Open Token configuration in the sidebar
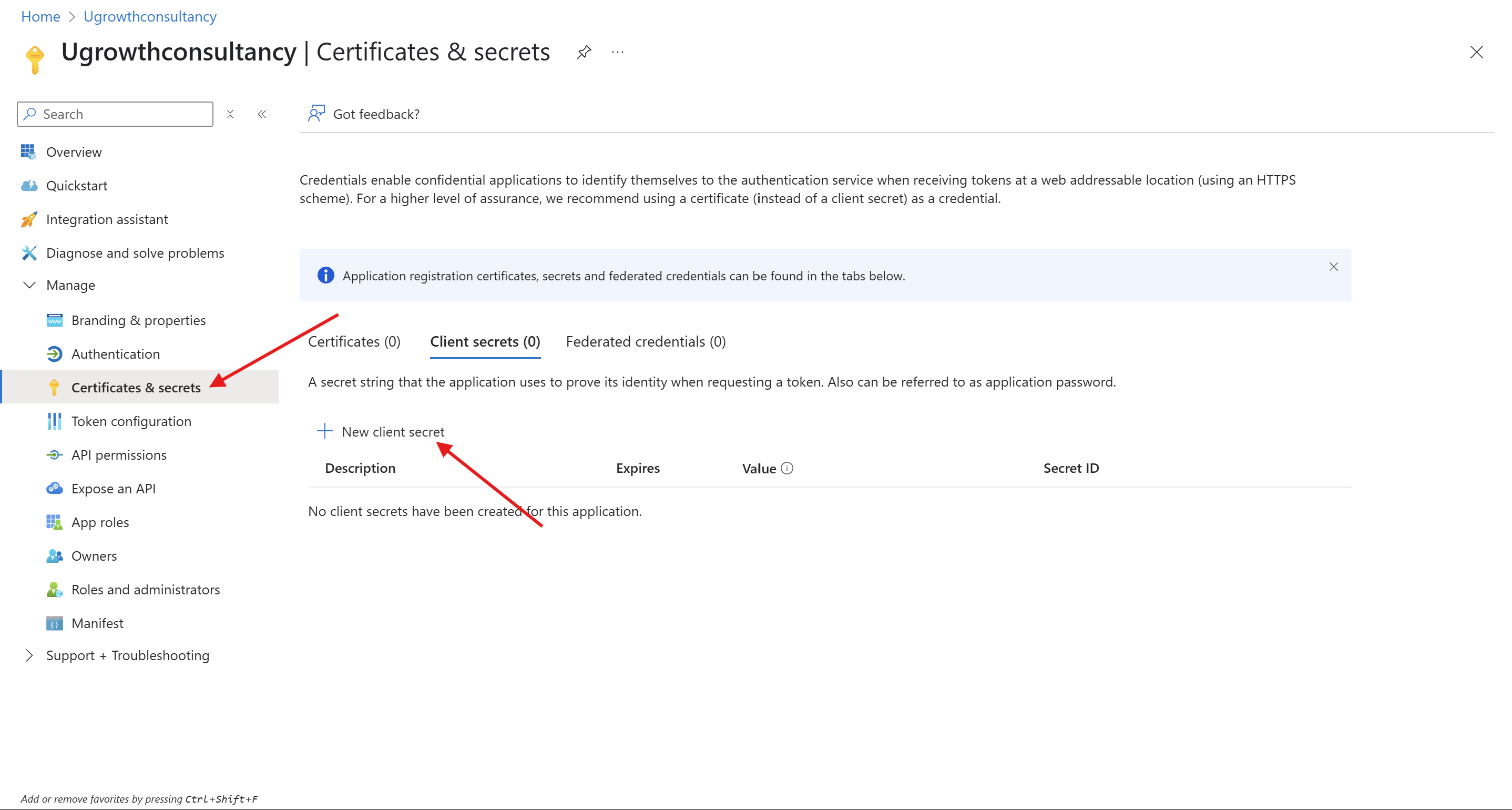This screenshot has height=810, width=1512. [131, 421]
